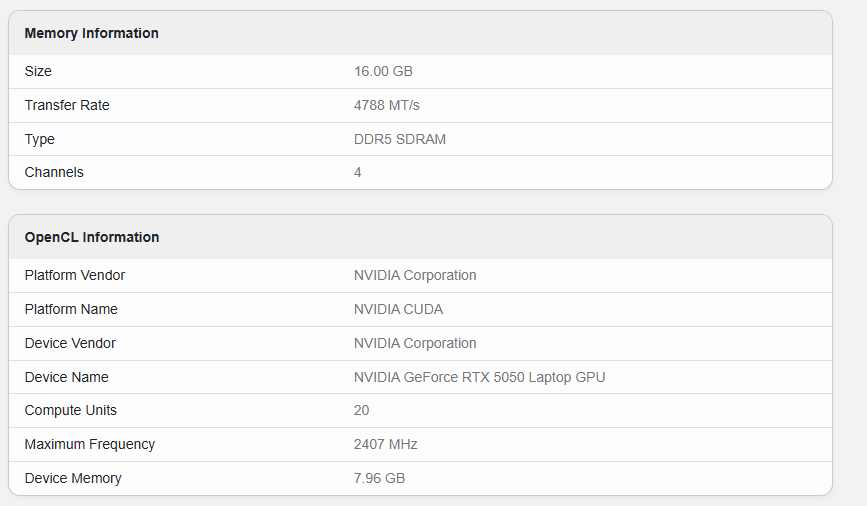This screenshot has width=867, height=506.
Task: Select the Device Vendor label
Action: (70, 343)
